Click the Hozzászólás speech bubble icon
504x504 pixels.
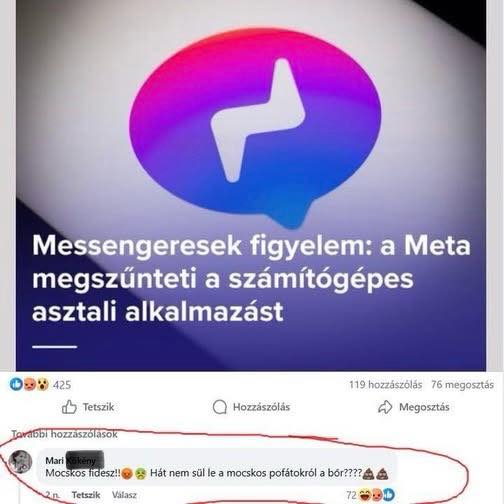[x=220, y=407]
